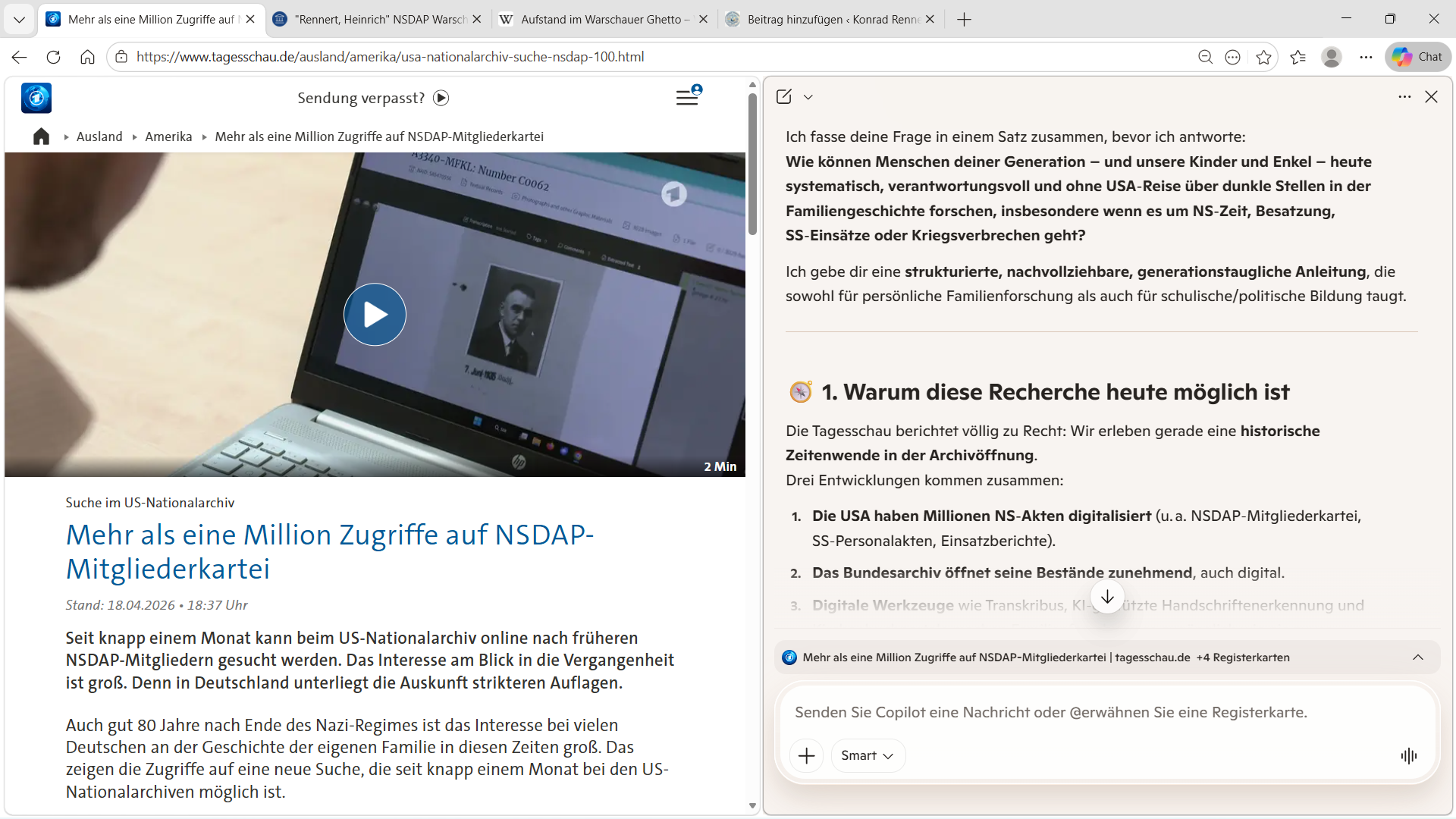Open the tagesschau hamburger menu
Image resolution: width=1456 pixels, height=819 pixels.
click(x=687, y=98)
